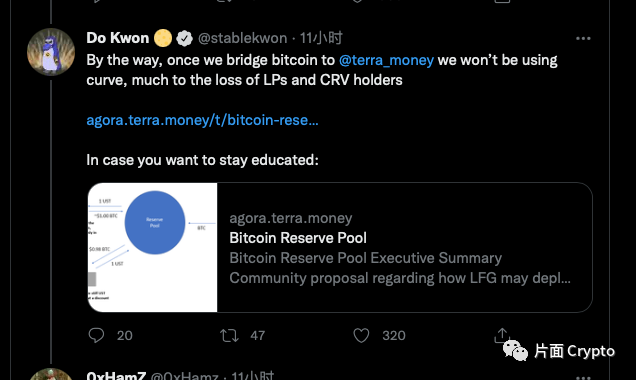The image size is (636, 380).
Task: Click the retweet icon with 47 retweets
Action: (229, 335)
